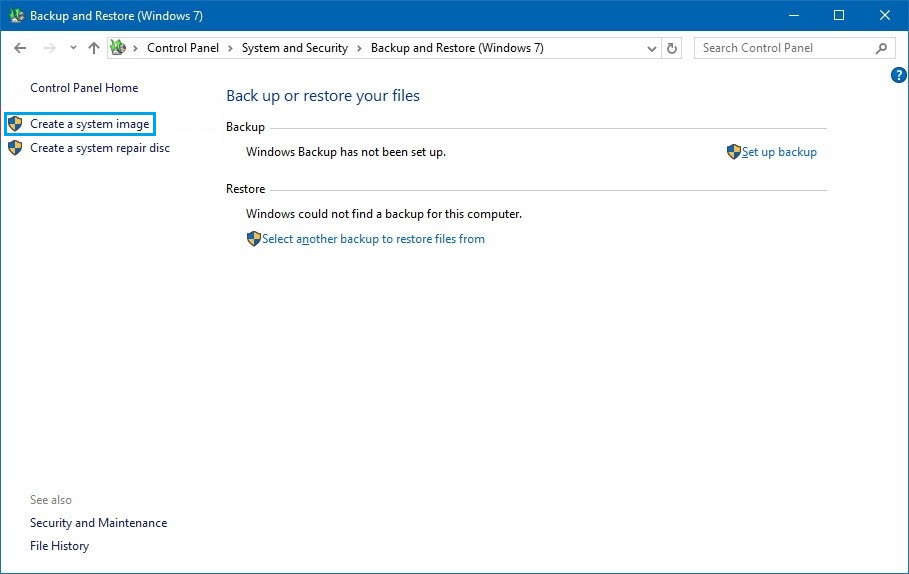The height and width of the screenshot is (574, 909).
Task: Expand the chevron after System and Security
Action: [359, 48]
